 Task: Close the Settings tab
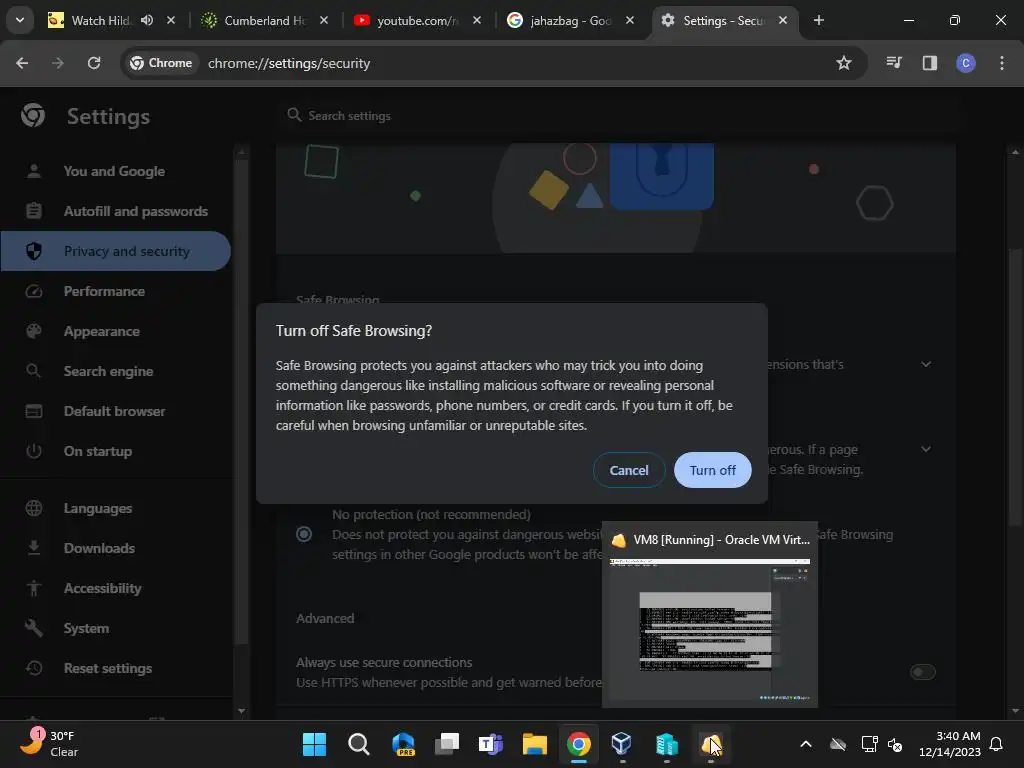(x=782, y=20)
